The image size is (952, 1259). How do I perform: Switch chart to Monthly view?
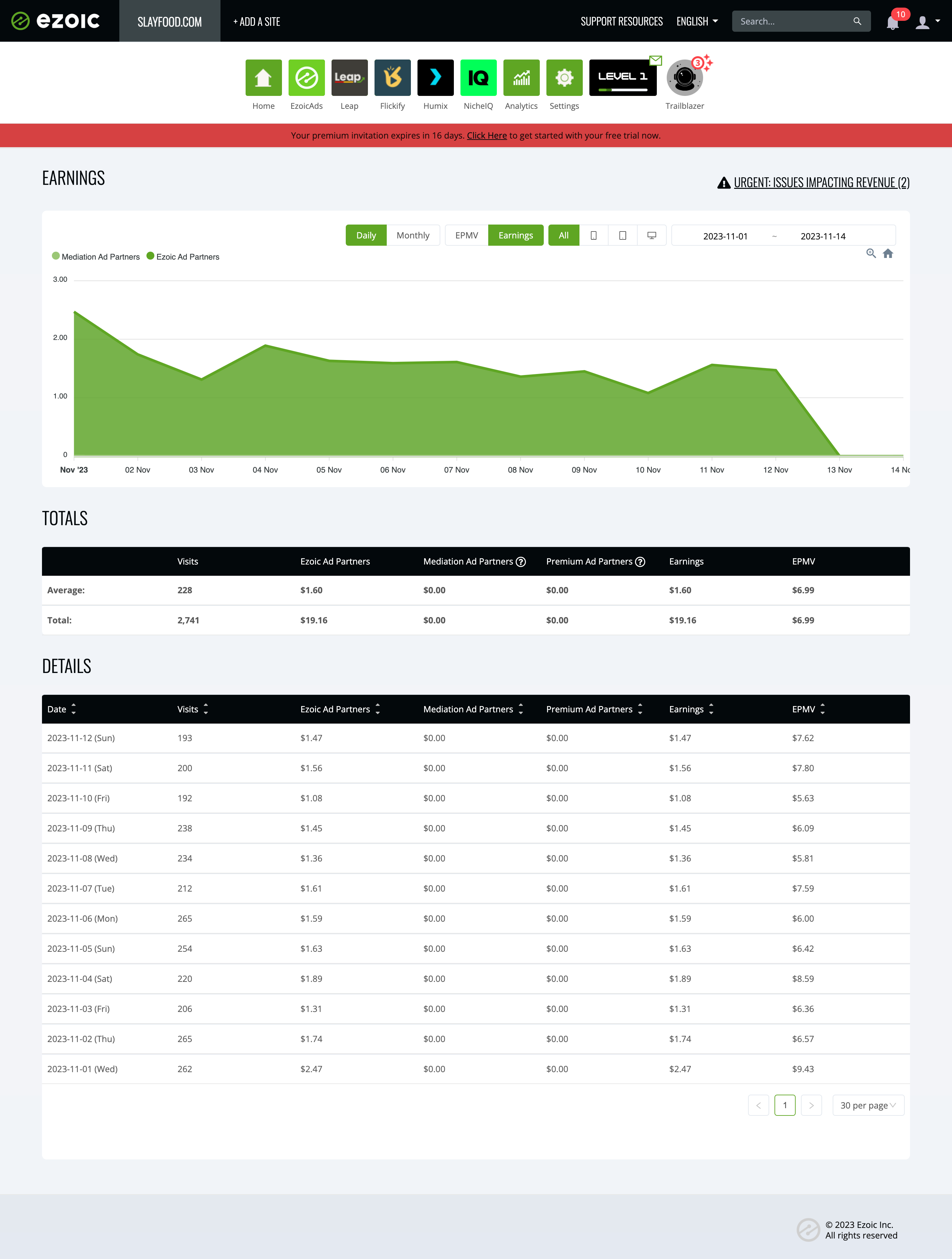pyautogui.click(x=413, y=235)
